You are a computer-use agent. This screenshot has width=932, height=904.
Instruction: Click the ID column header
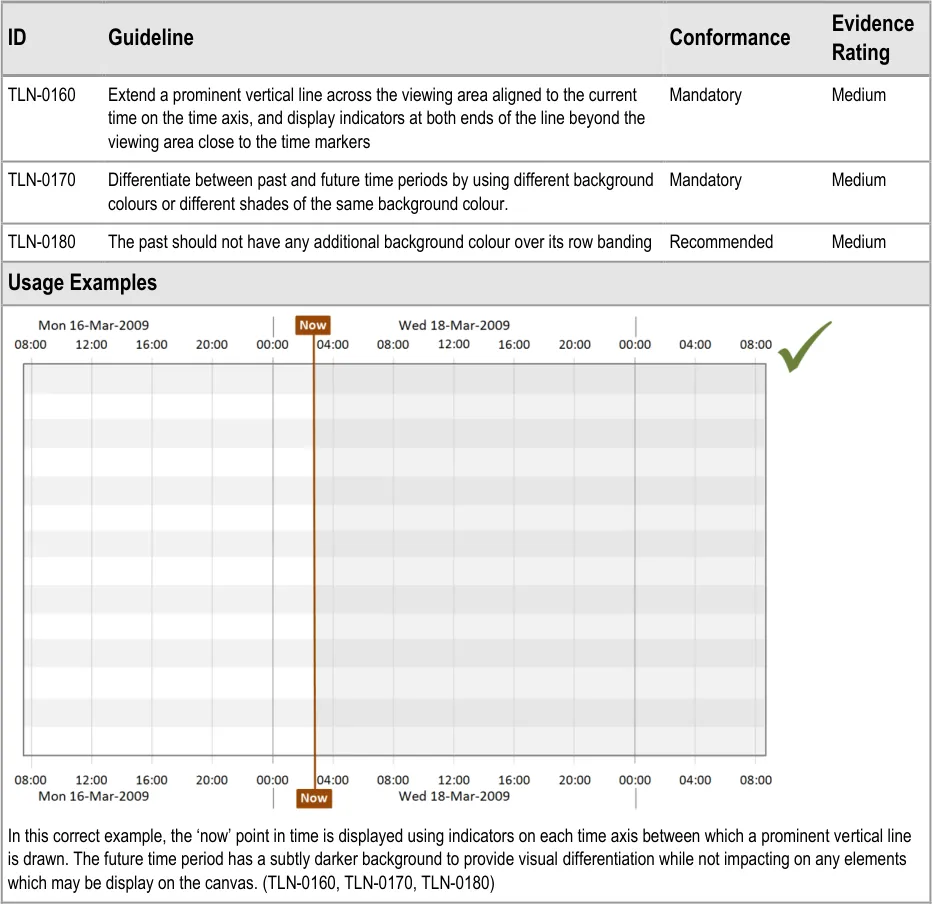click(x=17, y=38)
